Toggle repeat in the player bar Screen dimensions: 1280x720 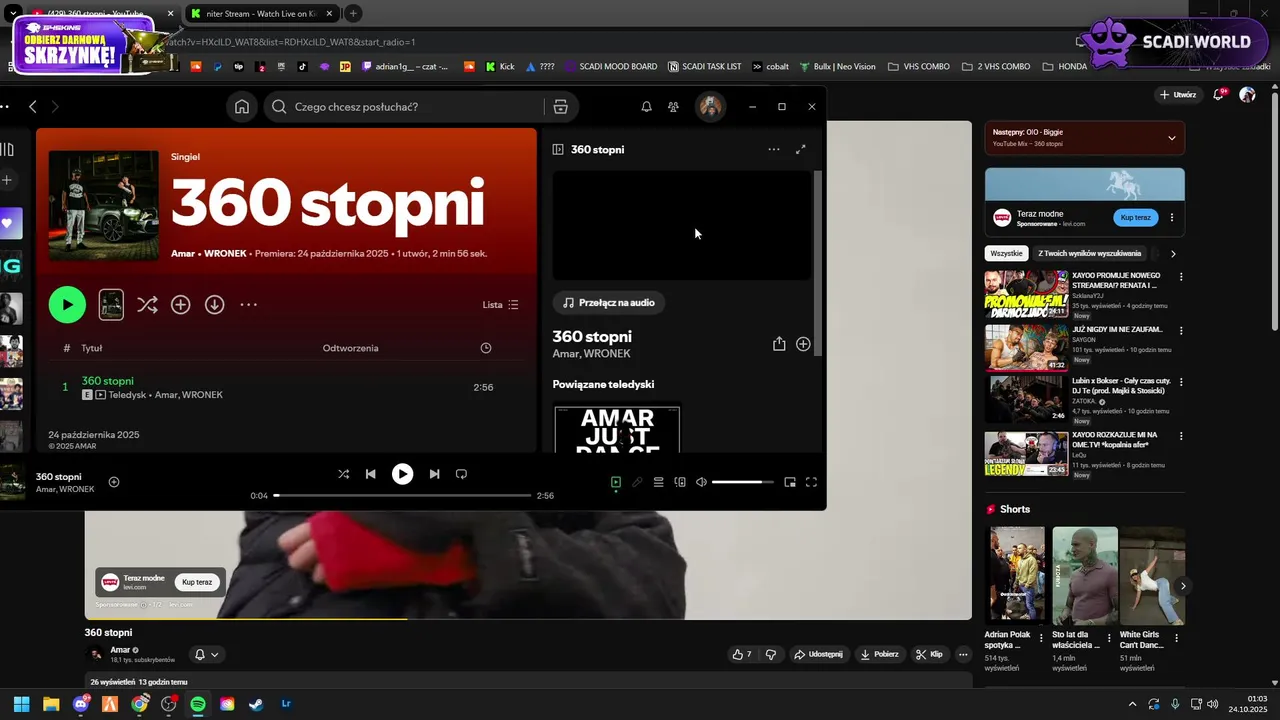pyautogui.click(x=461, y=474)
